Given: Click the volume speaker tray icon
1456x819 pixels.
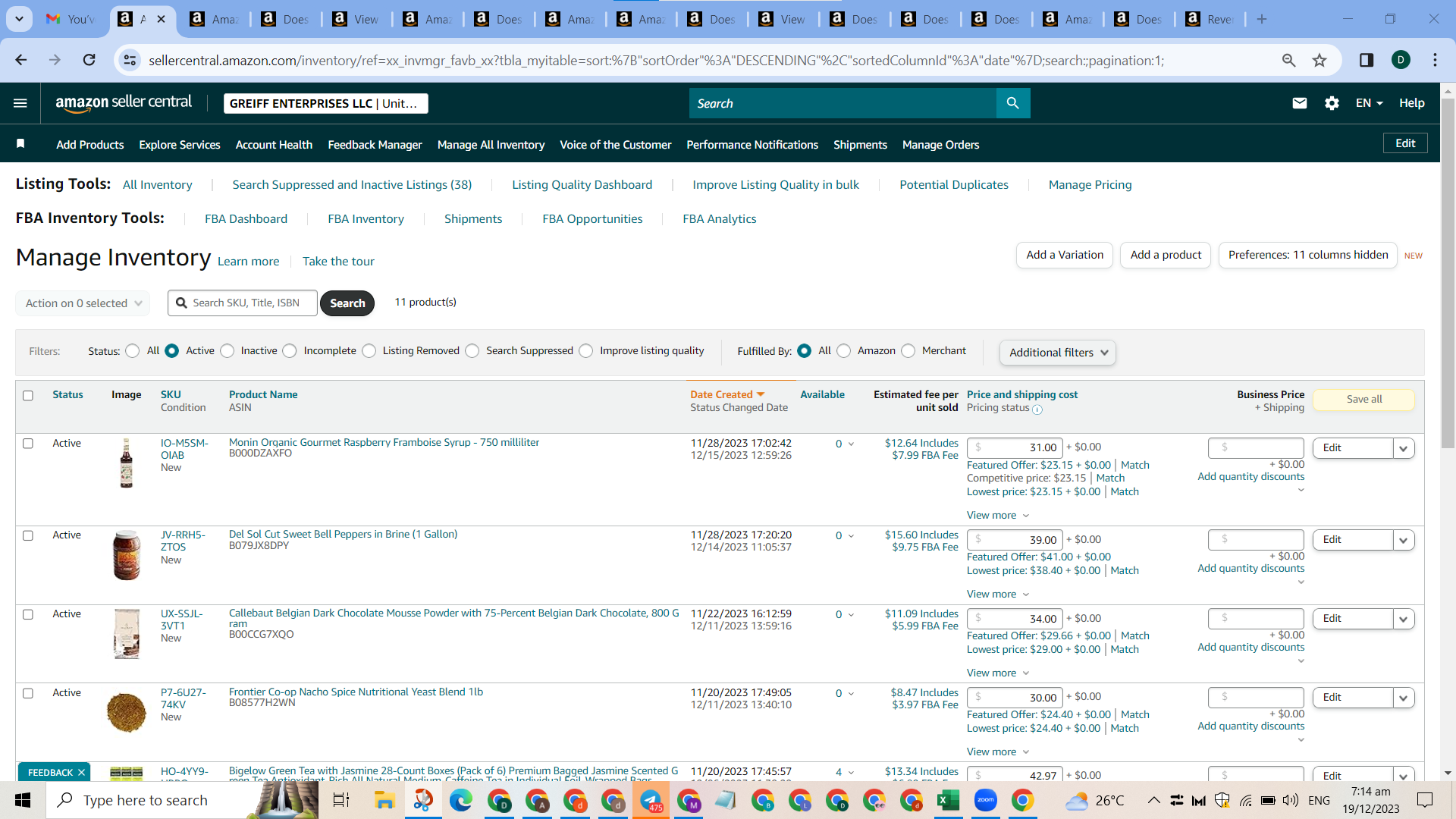Looking at the screenshot, I should 1290,800.
